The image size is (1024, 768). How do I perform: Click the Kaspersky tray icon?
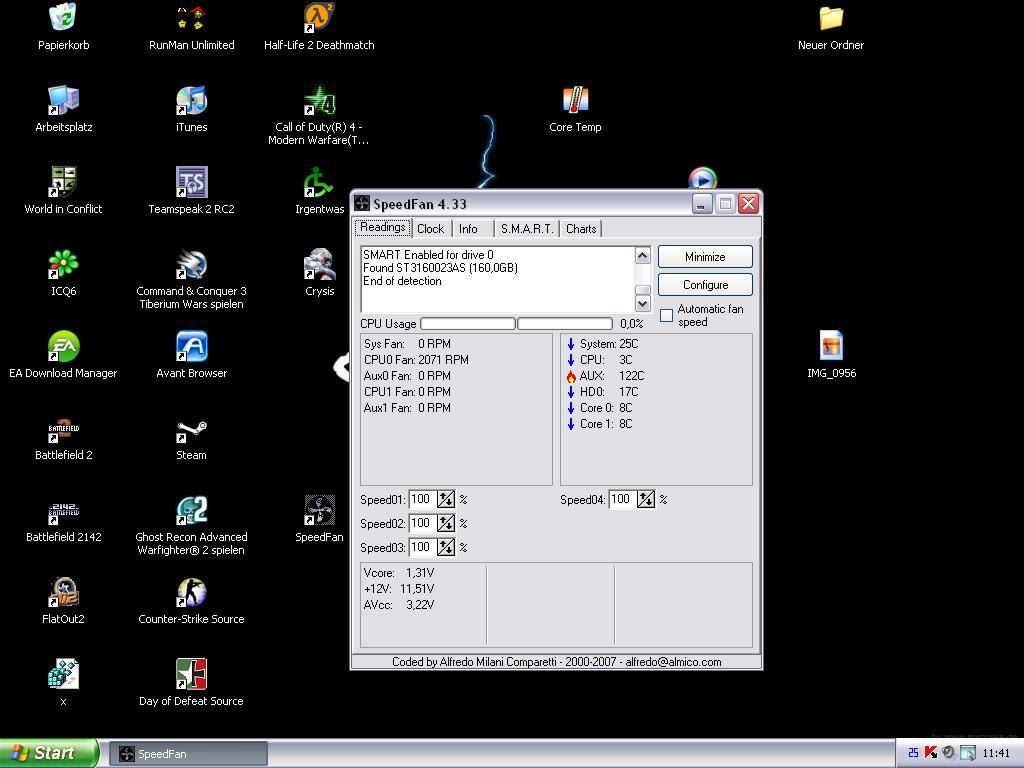(931, 753)
